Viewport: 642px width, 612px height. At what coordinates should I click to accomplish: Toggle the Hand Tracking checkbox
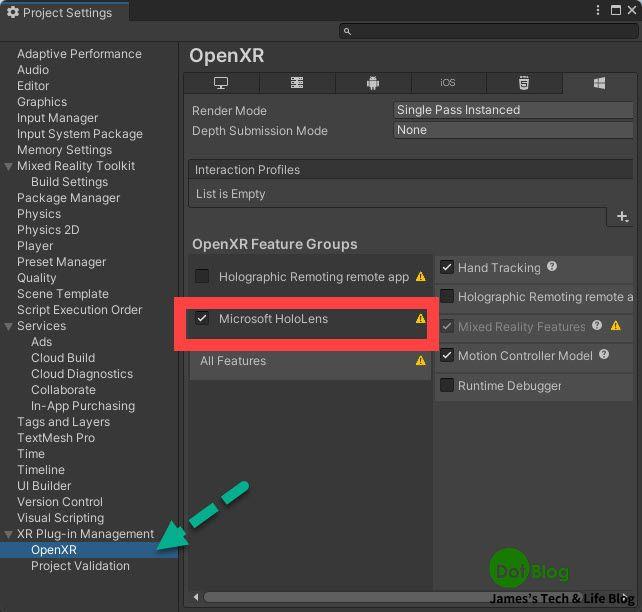point(447,267)
